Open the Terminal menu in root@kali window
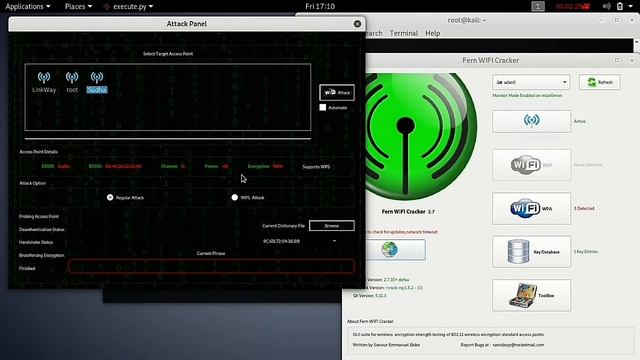This screenshot has width=640, height=360. point(404,33)
